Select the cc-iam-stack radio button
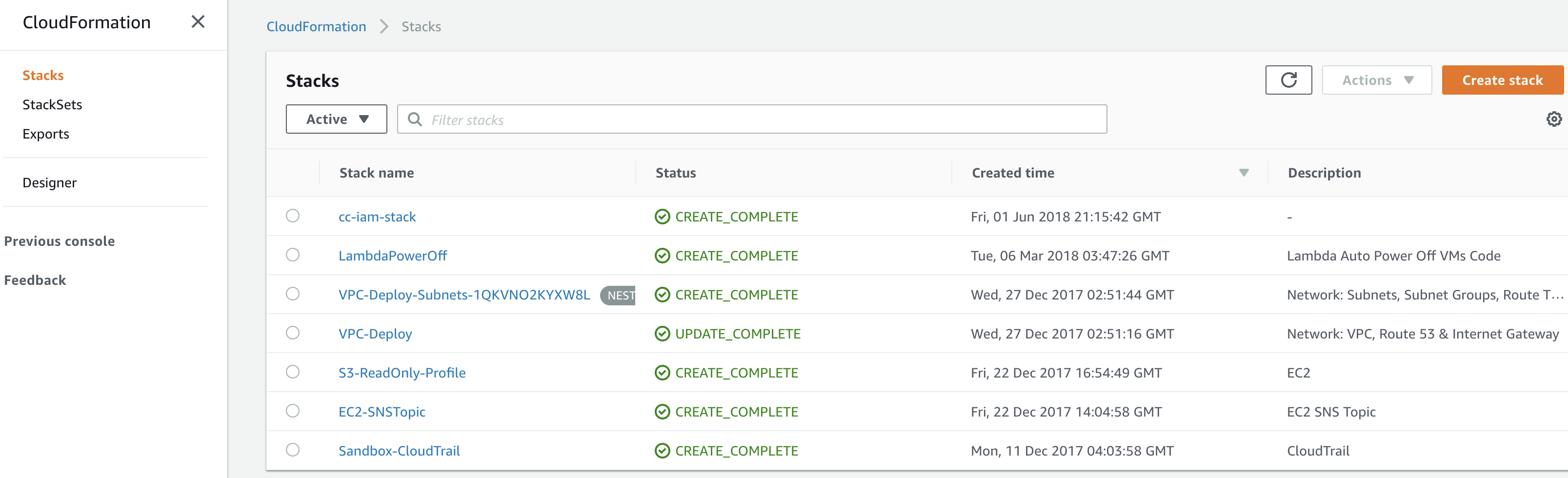The image size is (1568, 478). (x=293, y=216)
